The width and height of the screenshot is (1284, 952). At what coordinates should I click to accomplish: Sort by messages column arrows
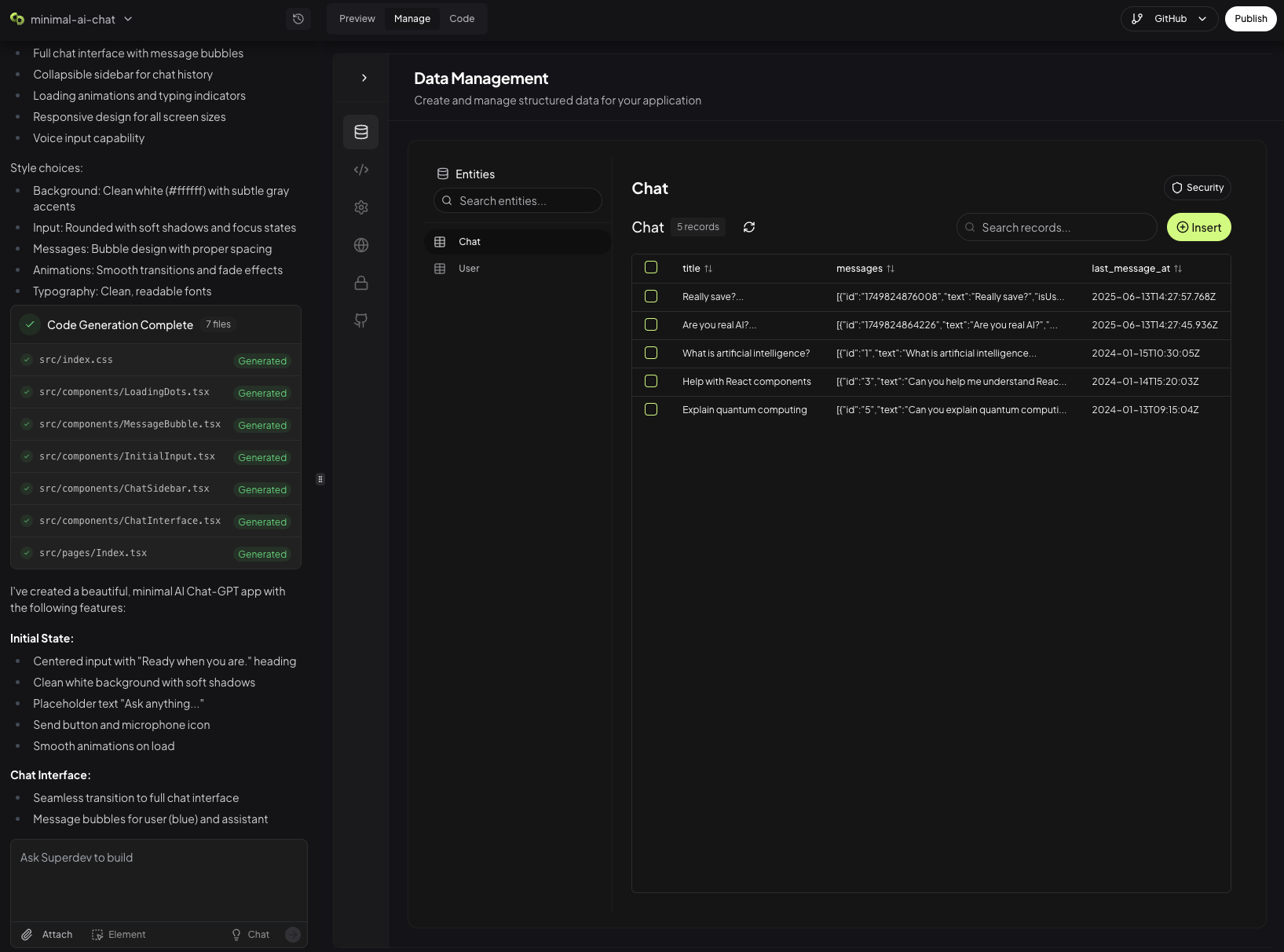pos(891,269)
